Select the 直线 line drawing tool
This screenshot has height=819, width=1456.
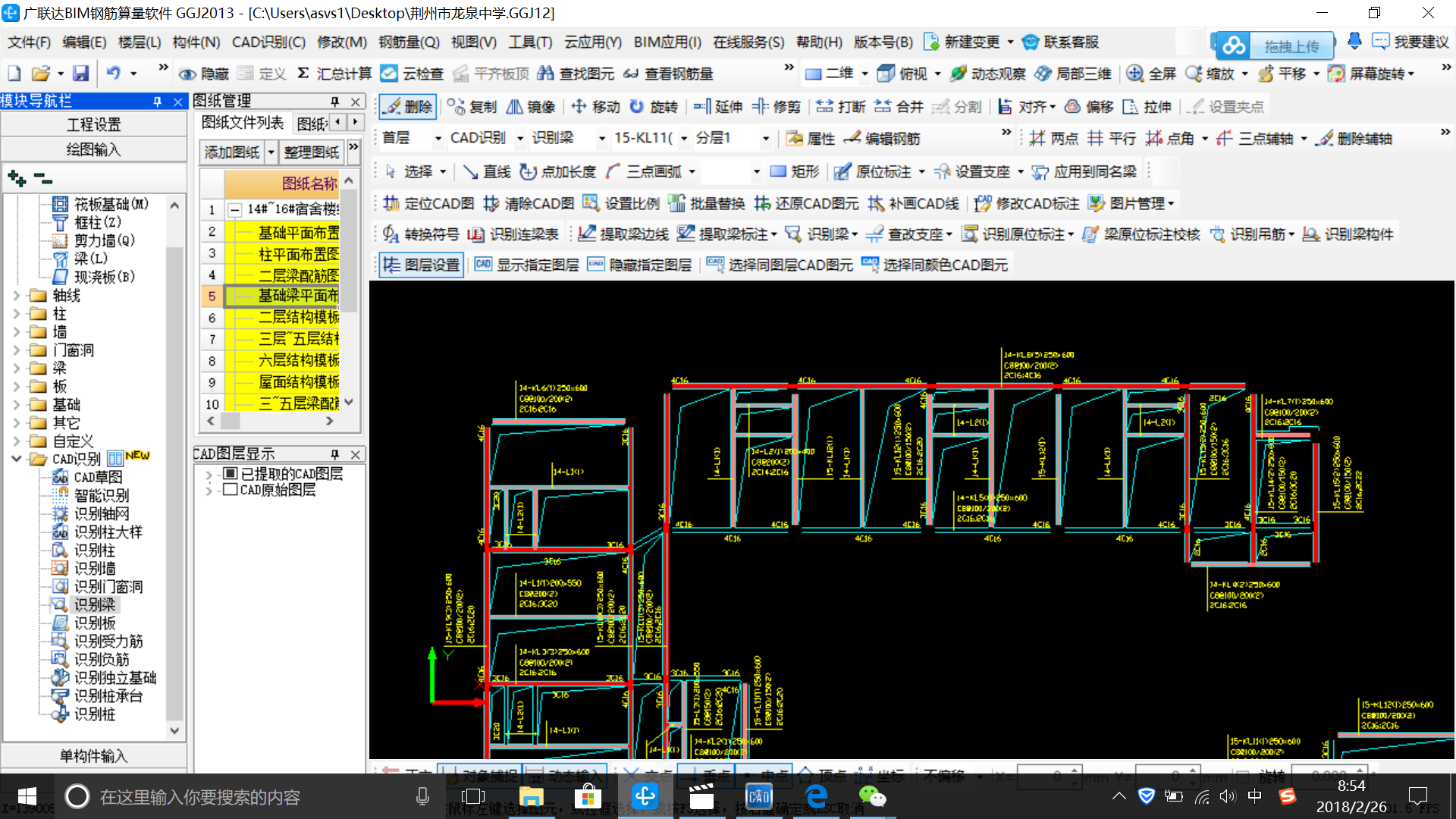click(486, 171)
